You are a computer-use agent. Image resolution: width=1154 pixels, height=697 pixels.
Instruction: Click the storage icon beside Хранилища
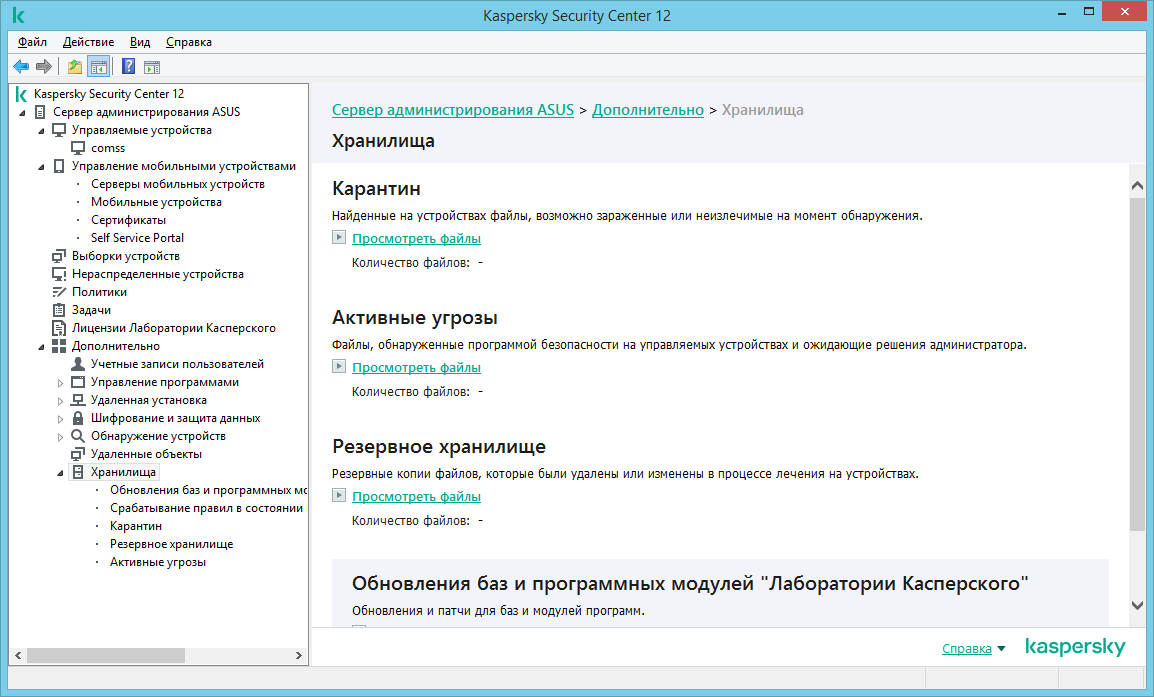[x=78, y=473]
